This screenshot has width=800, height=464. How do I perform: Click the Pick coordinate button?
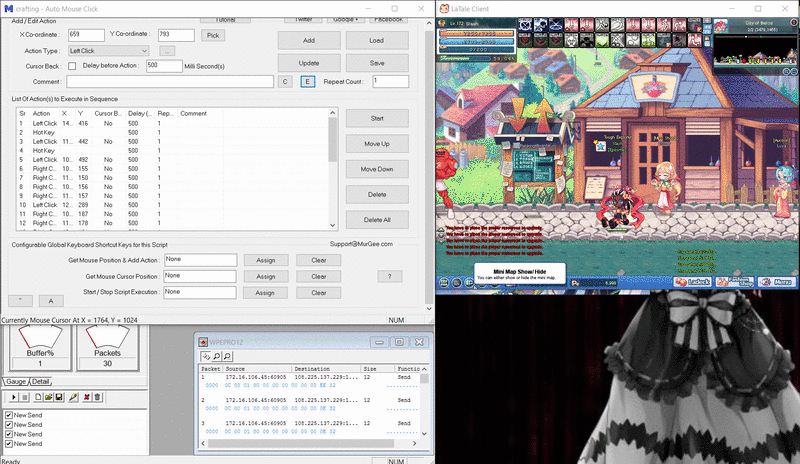(213, 35)
